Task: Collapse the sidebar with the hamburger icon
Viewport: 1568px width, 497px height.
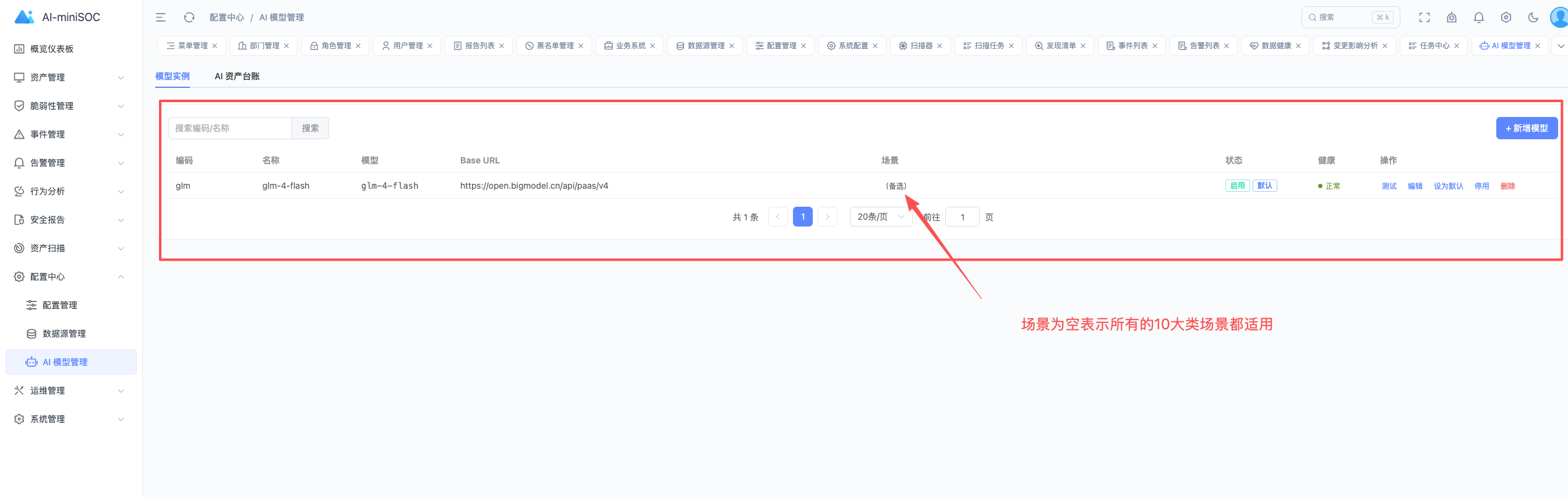Action: 161,17
